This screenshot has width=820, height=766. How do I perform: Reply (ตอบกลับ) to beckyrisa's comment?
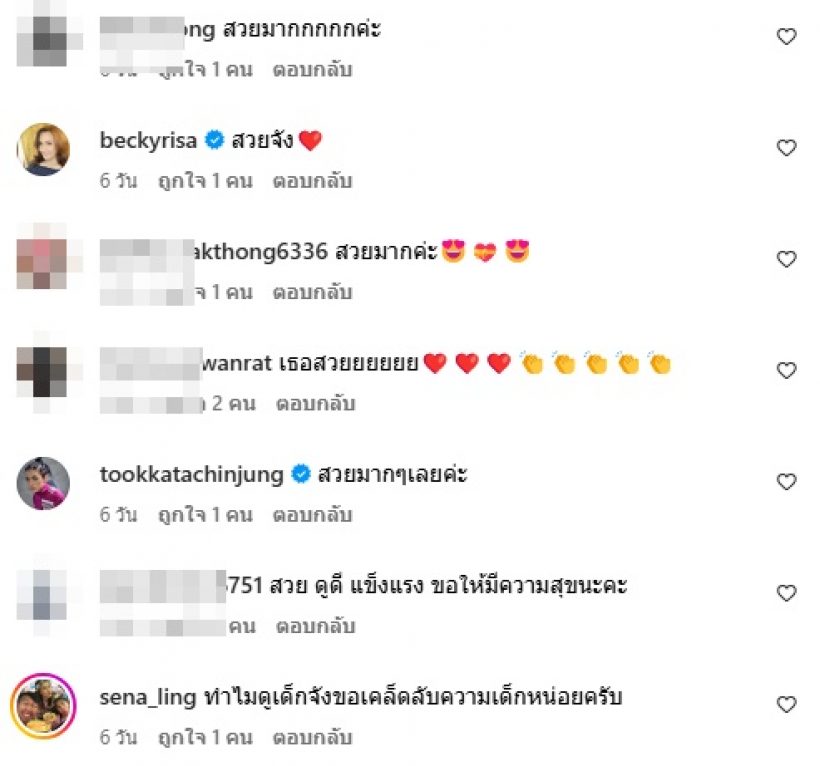click(x=312, y=181)
